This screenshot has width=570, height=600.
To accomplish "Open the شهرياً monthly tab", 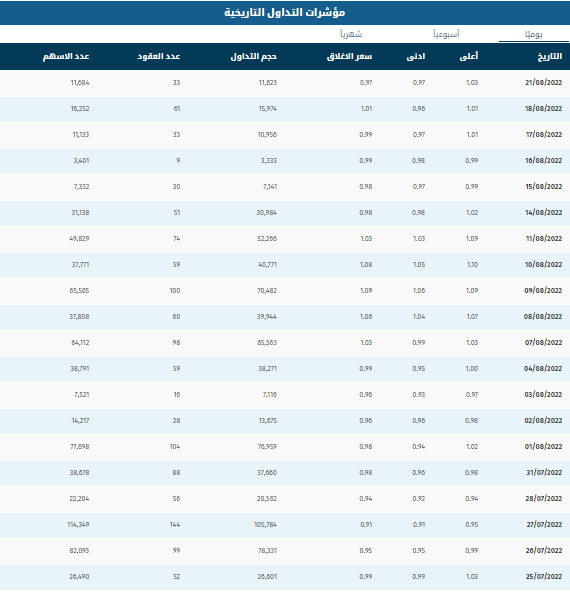I will coord(351,34).
